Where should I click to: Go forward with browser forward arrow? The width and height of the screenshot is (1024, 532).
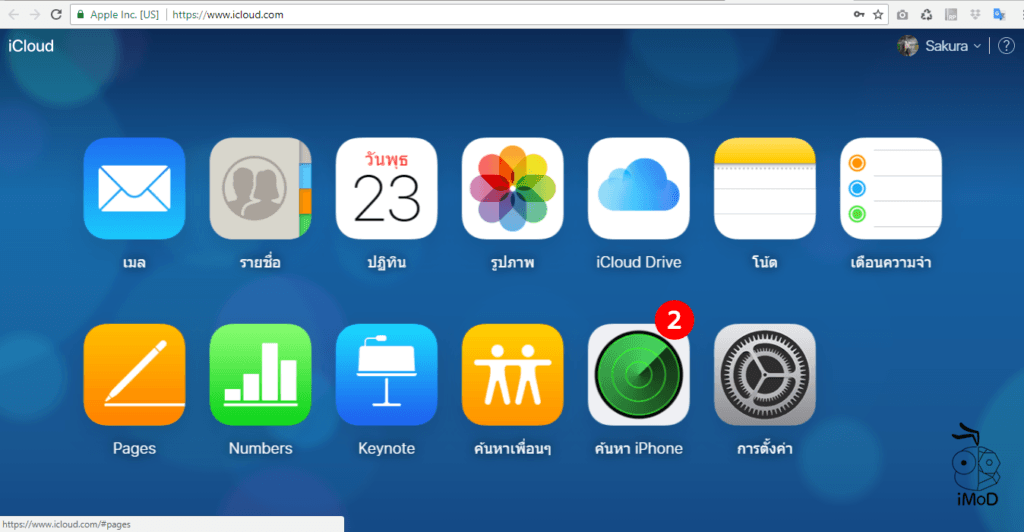click(x=35, y=14)
